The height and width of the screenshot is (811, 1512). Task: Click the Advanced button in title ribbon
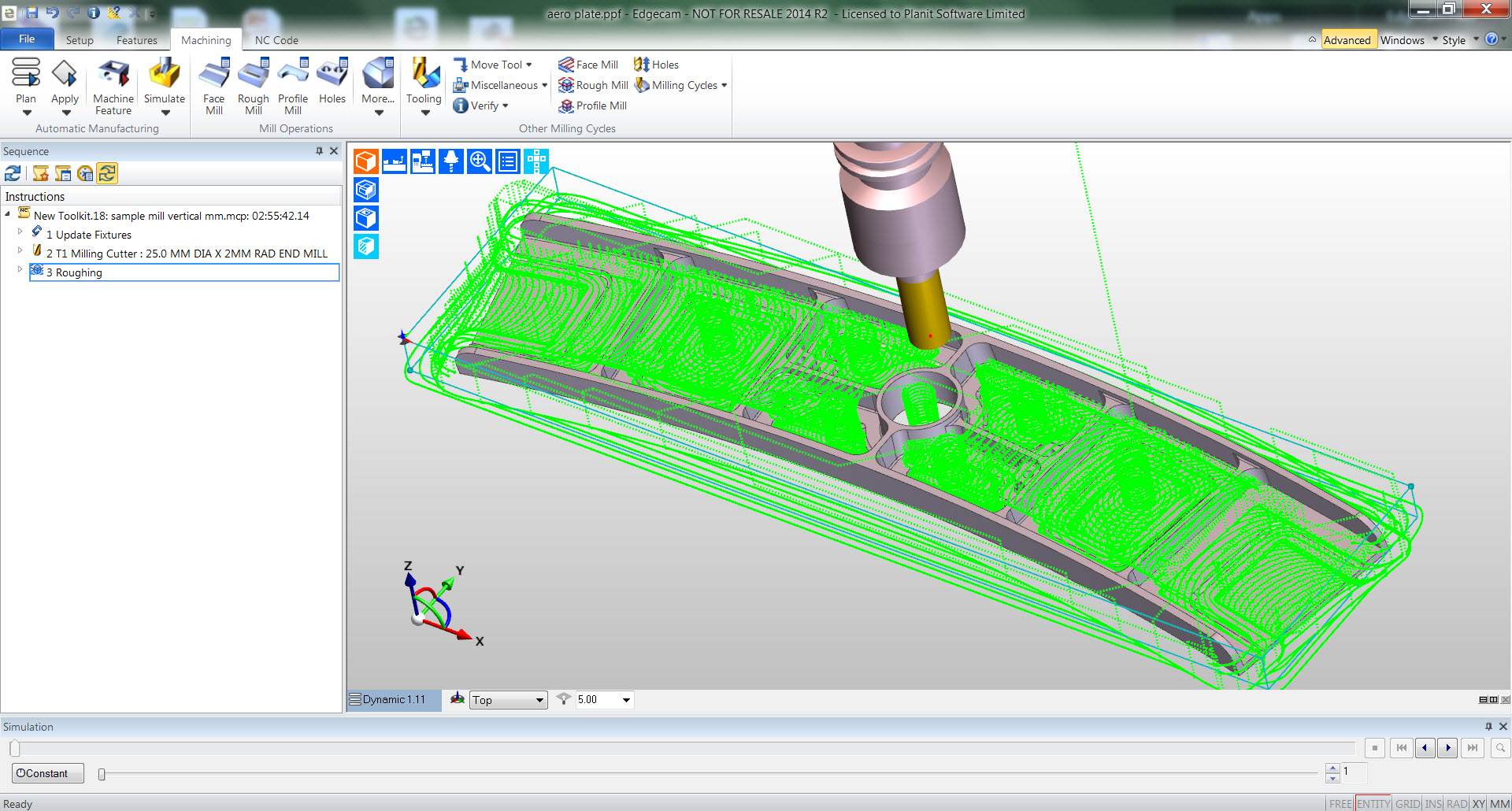pyautogui.click(x=1347, y=40)
